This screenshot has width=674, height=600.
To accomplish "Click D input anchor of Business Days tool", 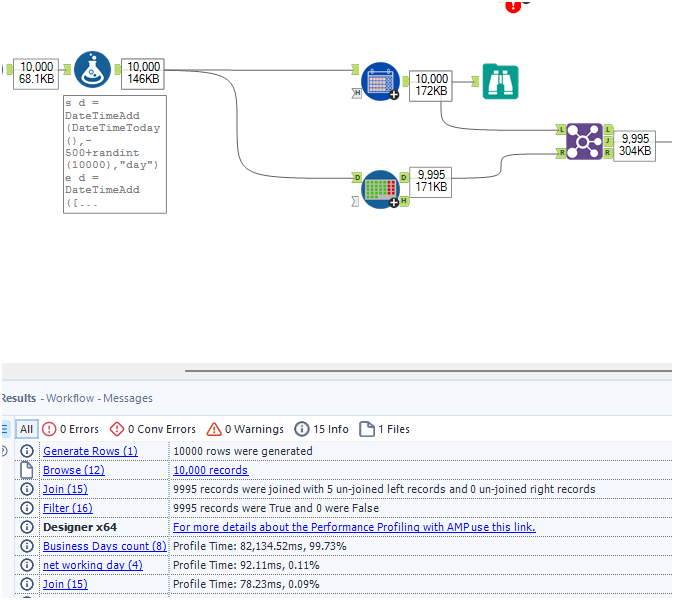I will [x=357, y=178].
